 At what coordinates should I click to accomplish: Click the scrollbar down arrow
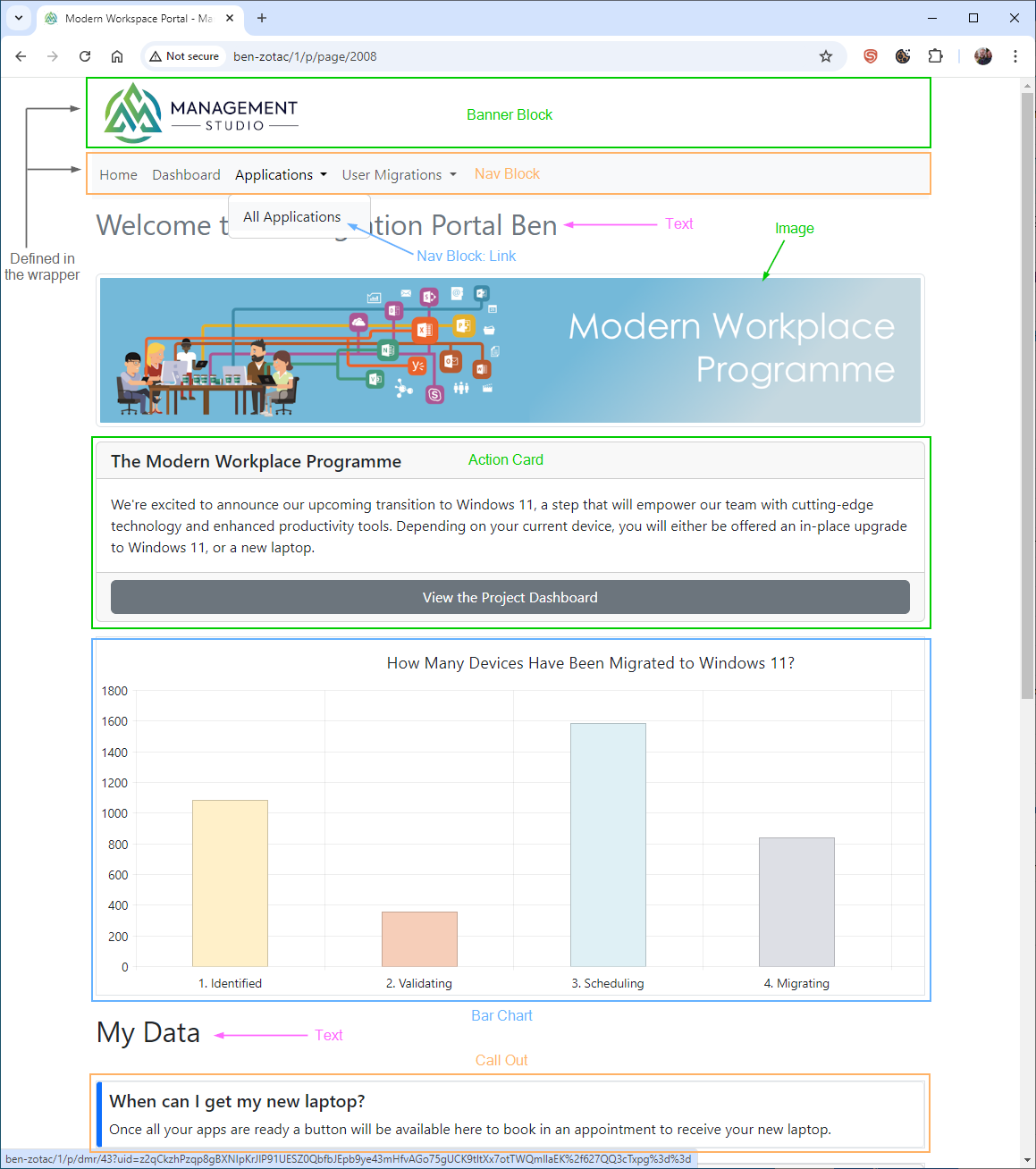coord(1027,1160)
